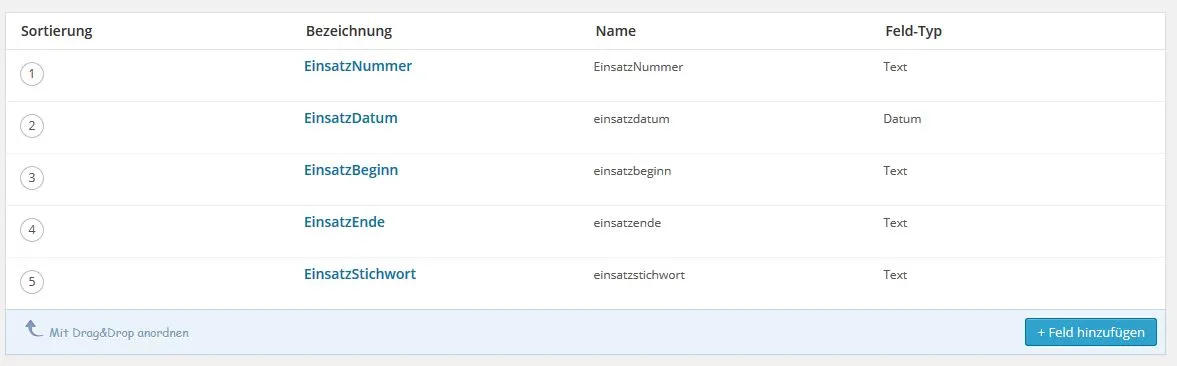This screenshot has height=366, width=1177.
Task: Select the name cell 'einsatzbeginn'
Action: [x=632, y=171]
